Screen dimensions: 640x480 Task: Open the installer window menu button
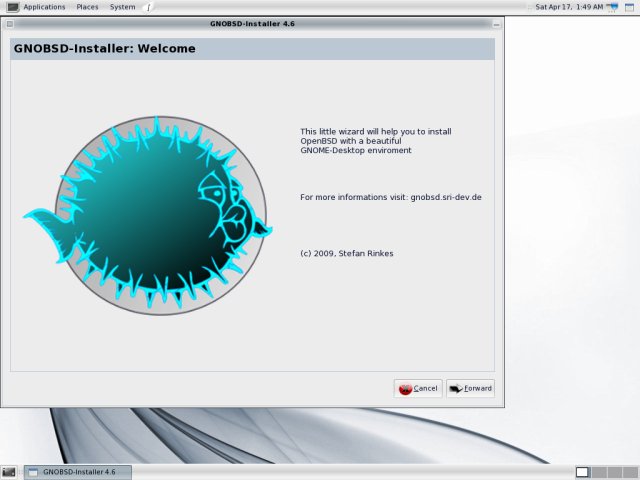(10, 24)
